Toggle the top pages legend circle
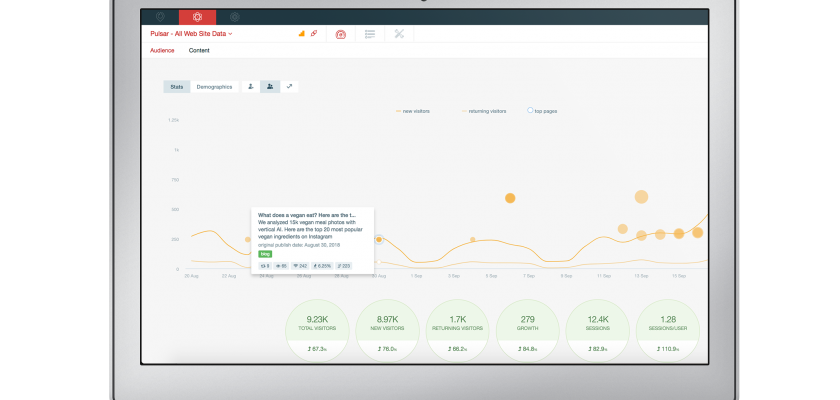840x400 pixels. coord(542,111)
